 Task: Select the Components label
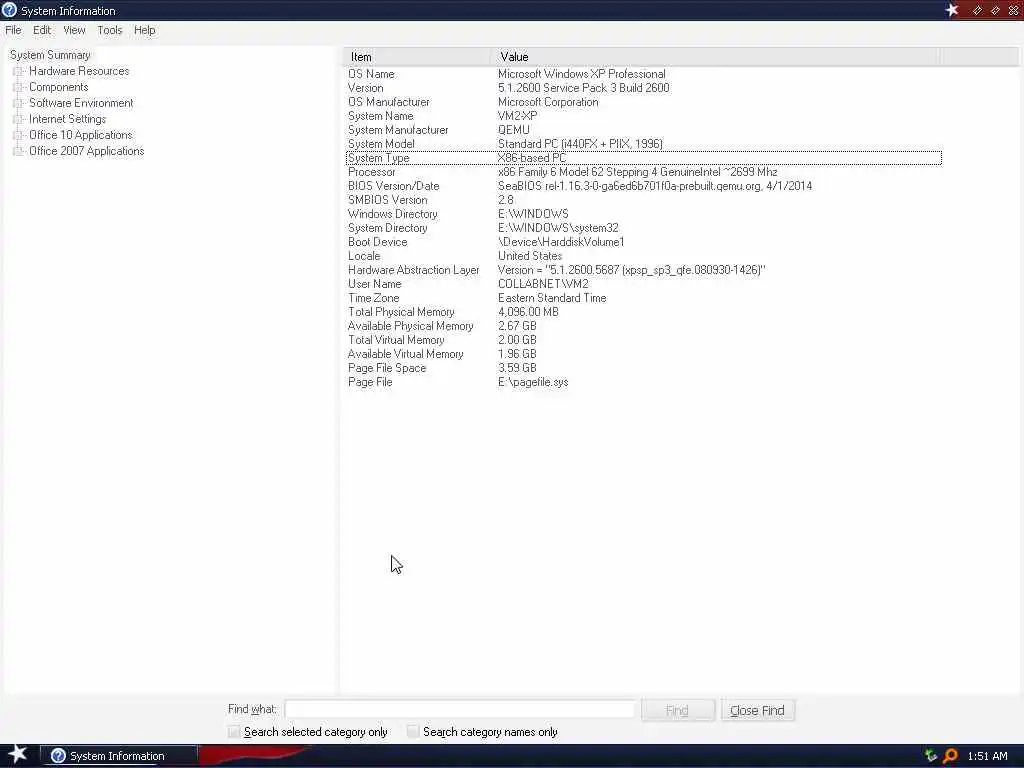(x=59, y=87)
